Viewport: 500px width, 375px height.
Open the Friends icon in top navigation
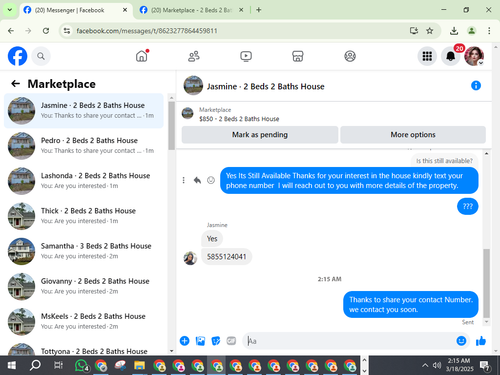pos(194,56)
